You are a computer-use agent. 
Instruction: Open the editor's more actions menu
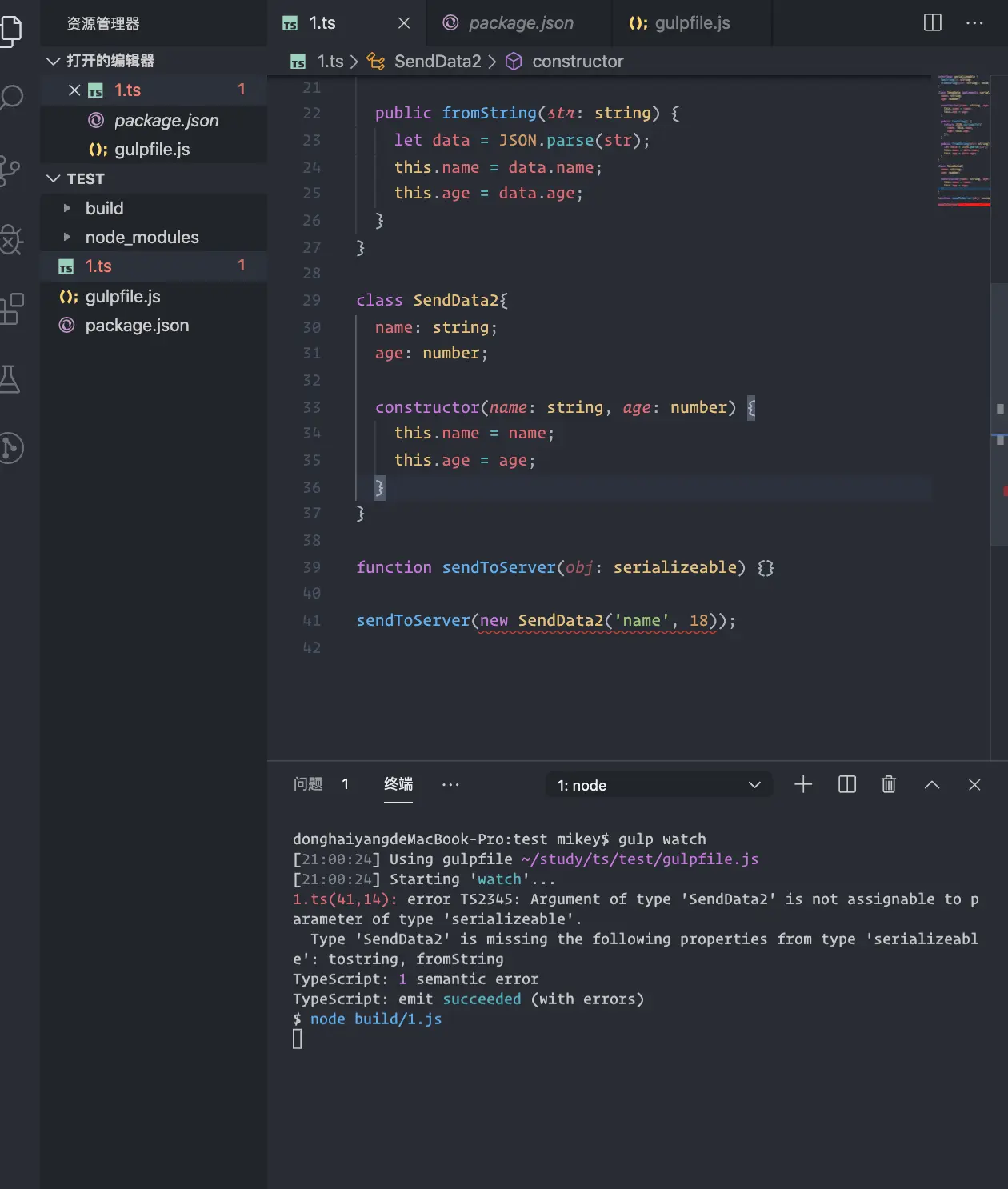[x=974, y=22]
